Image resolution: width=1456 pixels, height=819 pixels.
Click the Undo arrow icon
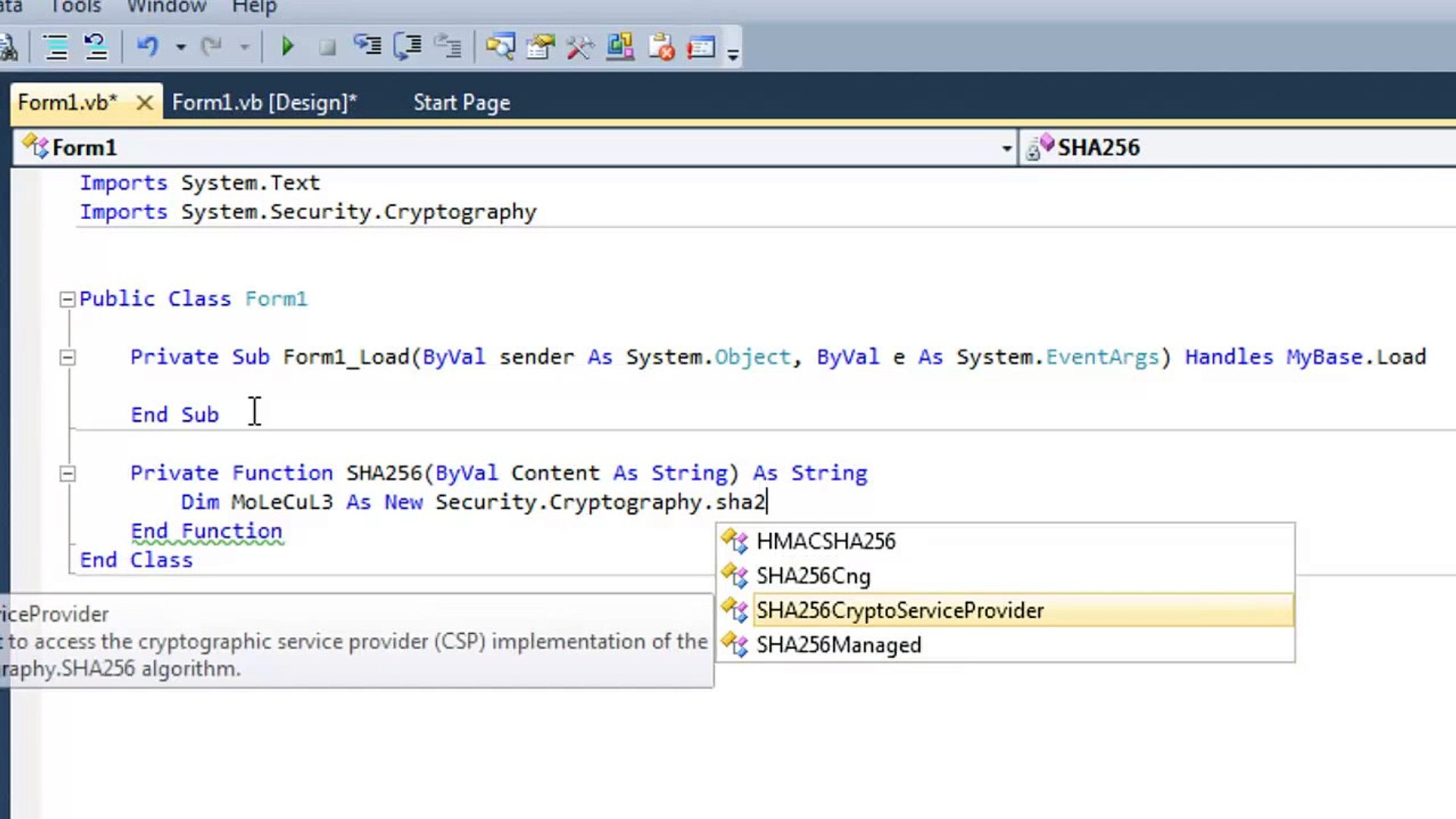coord(147,47)
